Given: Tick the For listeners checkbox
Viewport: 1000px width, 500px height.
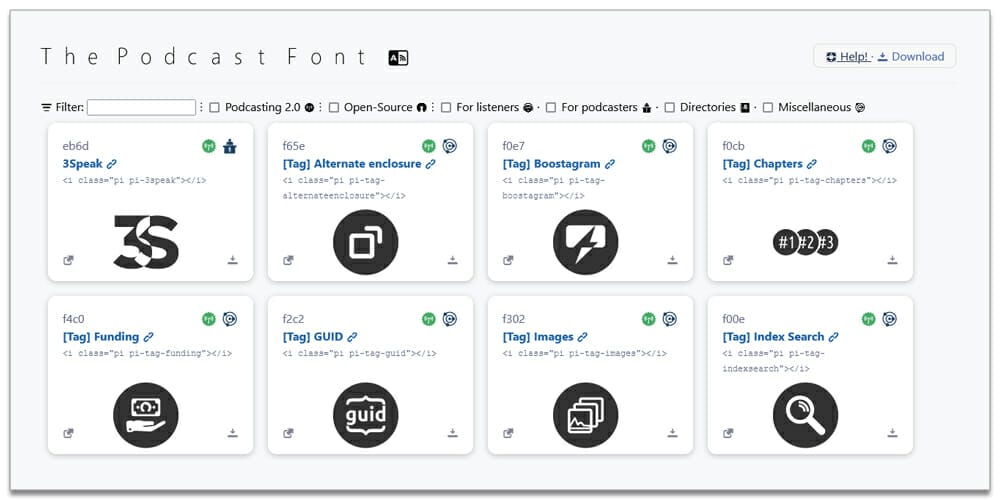Looking at the screenshot, I should [x=446, y=108].
